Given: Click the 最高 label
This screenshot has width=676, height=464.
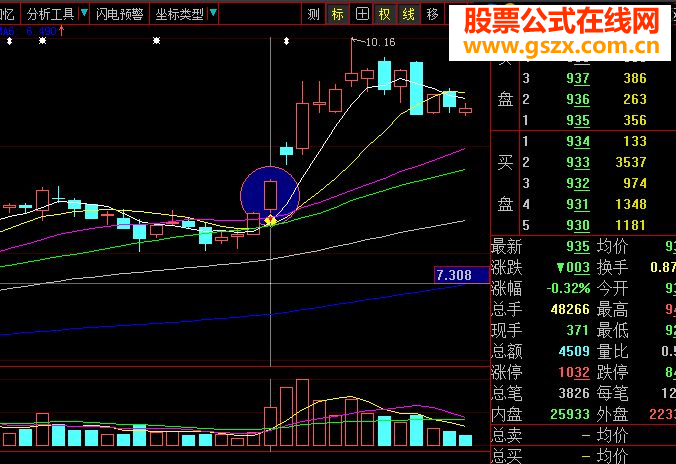Looking at the screenshot, I should [612, 309].
